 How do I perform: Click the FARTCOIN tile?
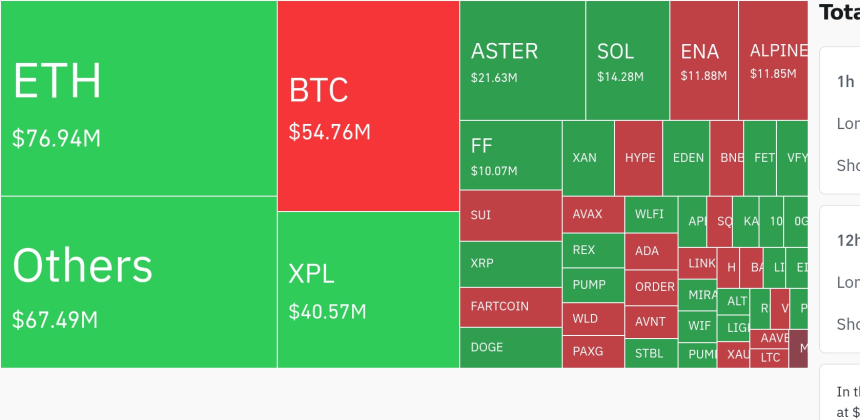510,307
